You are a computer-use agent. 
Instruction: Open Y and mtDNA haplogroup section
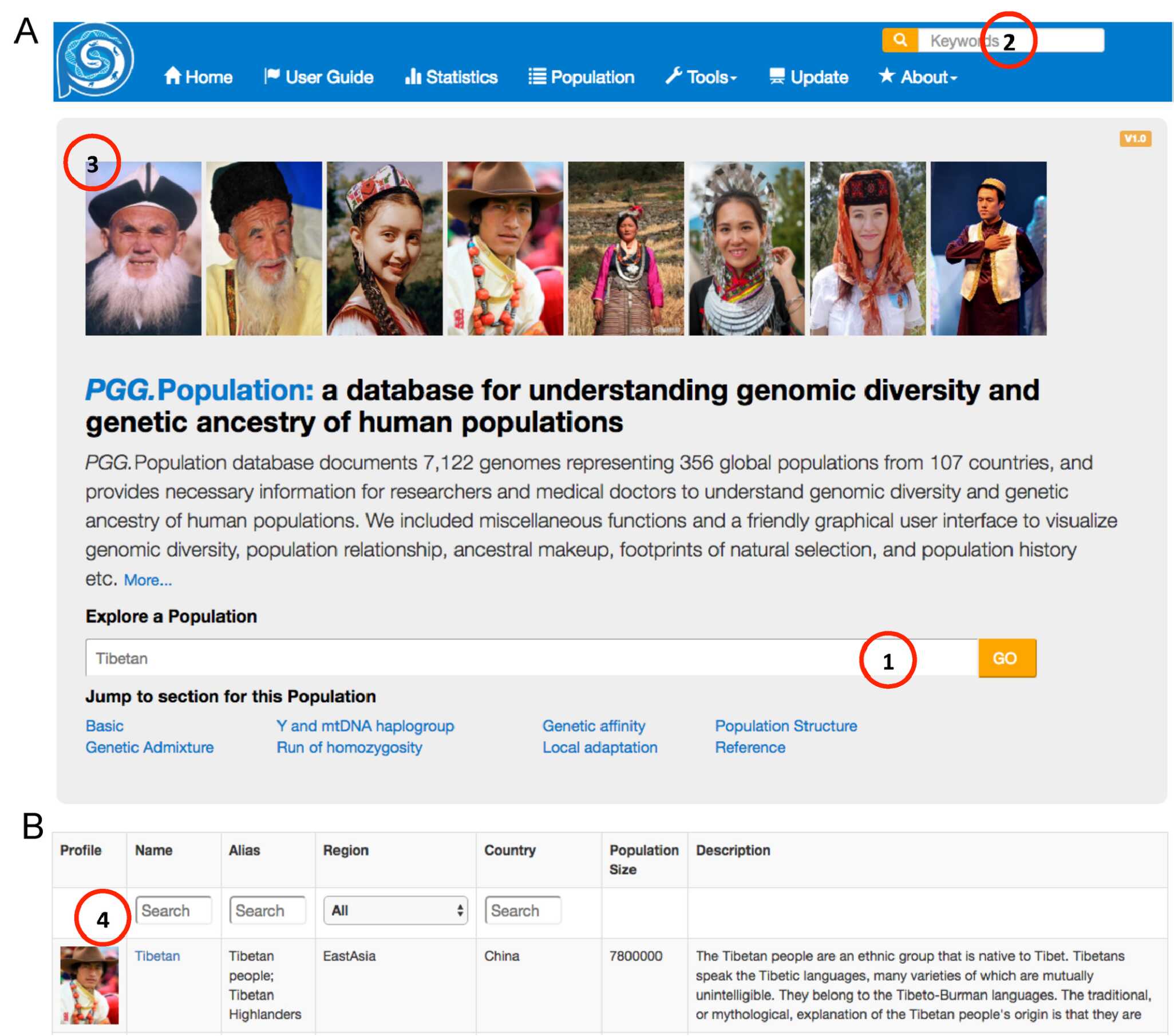coord(365,726)
